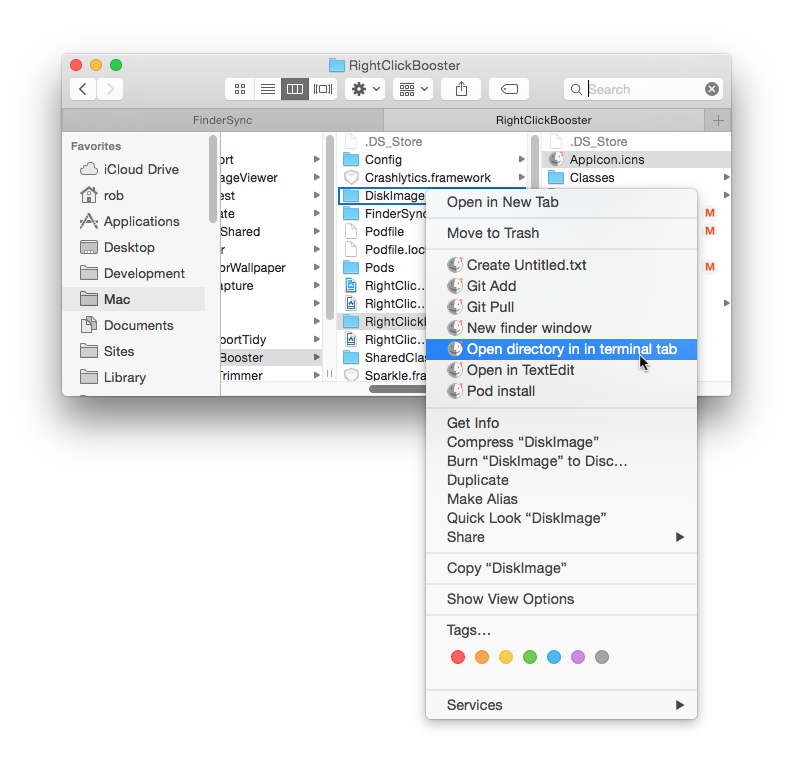Screen dimensions: 797x760
Task: Select AppIcon.icns file
Action: click(636, 160)
